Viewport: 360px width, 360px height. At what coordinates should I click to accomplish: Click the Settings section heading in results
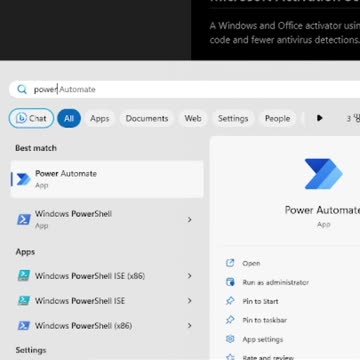coord(31,350)
